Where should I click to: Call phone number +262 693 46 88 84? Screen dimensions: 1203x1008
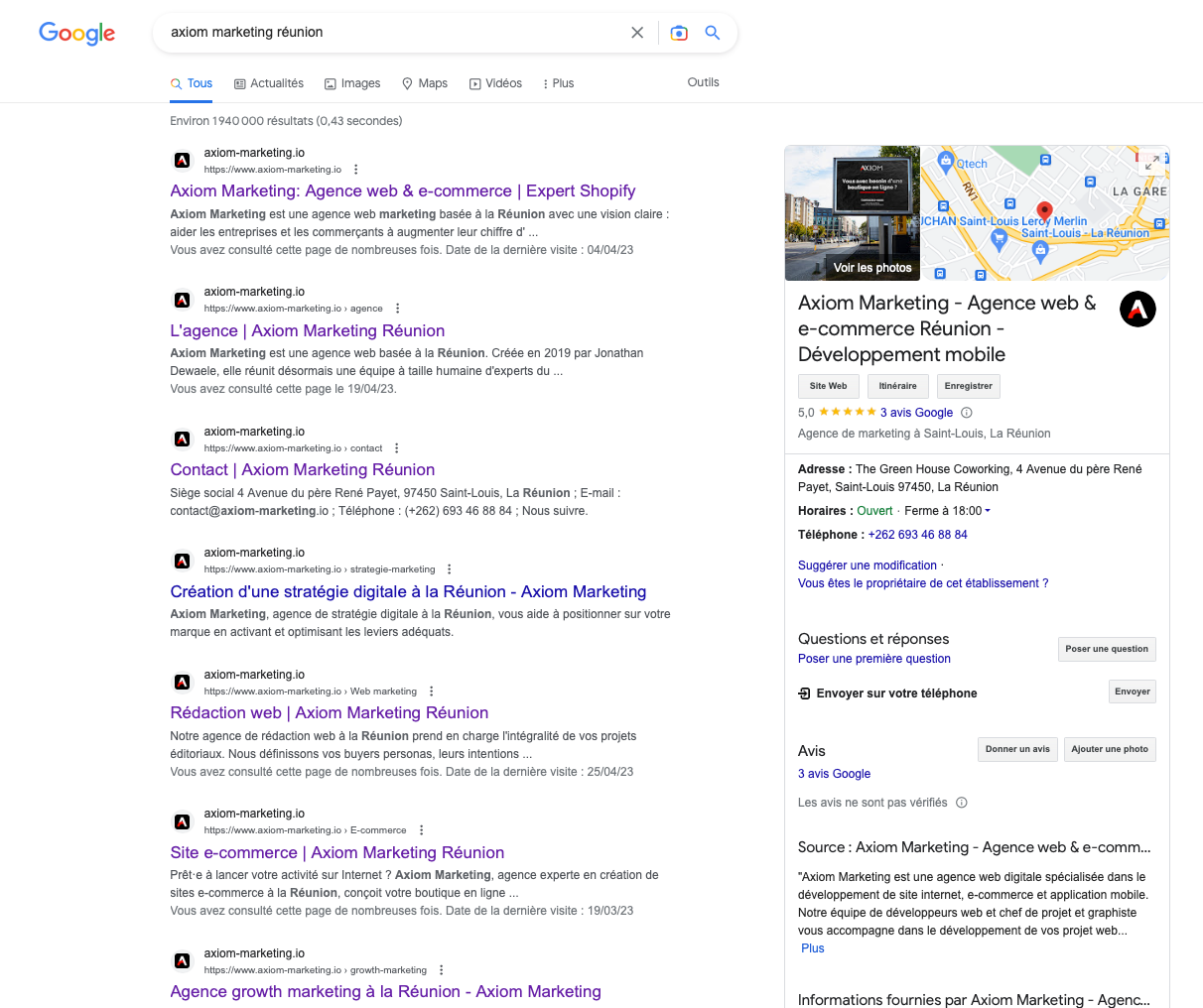tap(918, 535)
